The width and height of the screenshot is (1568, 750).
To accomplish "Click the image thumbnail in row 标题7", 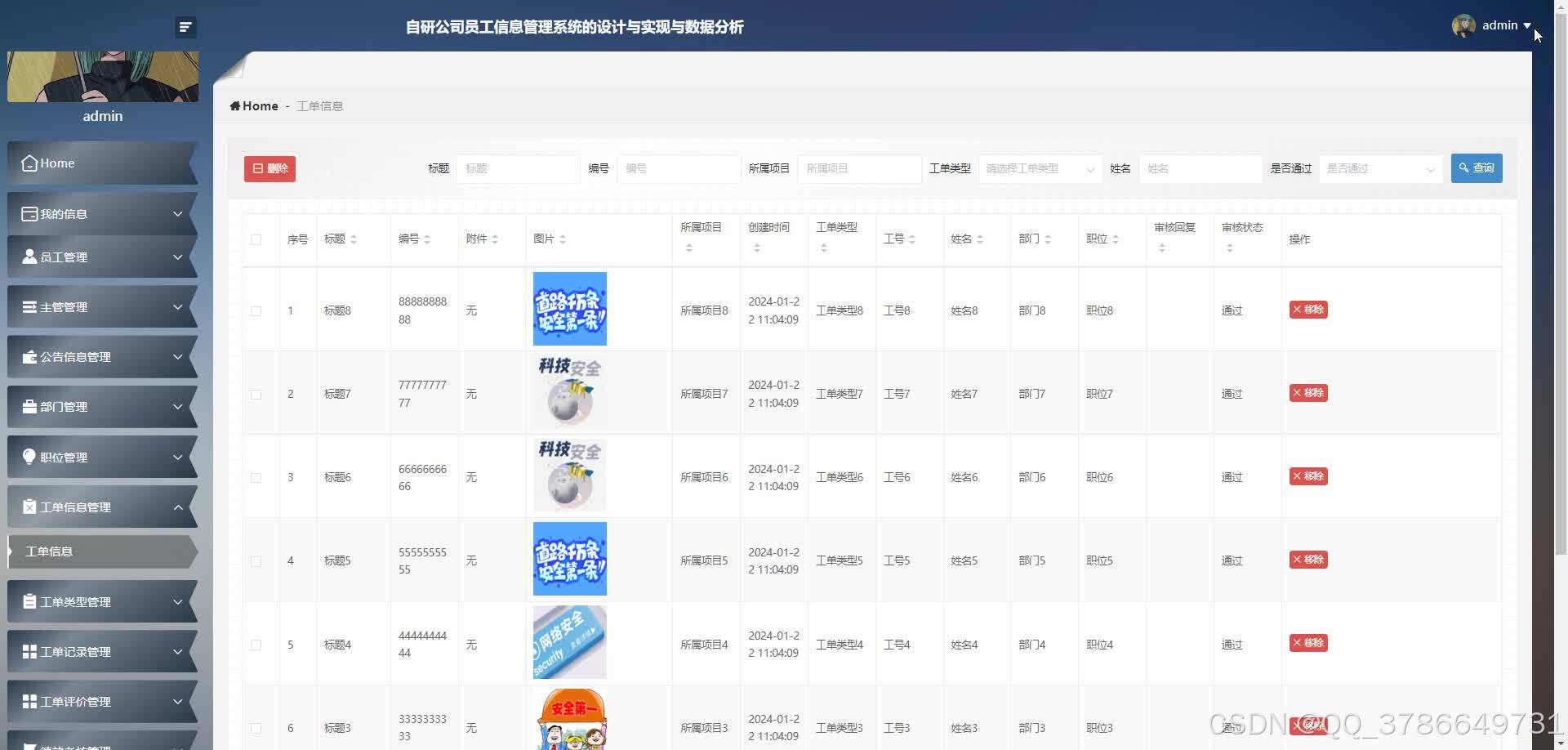I will (x=569, y=392).
